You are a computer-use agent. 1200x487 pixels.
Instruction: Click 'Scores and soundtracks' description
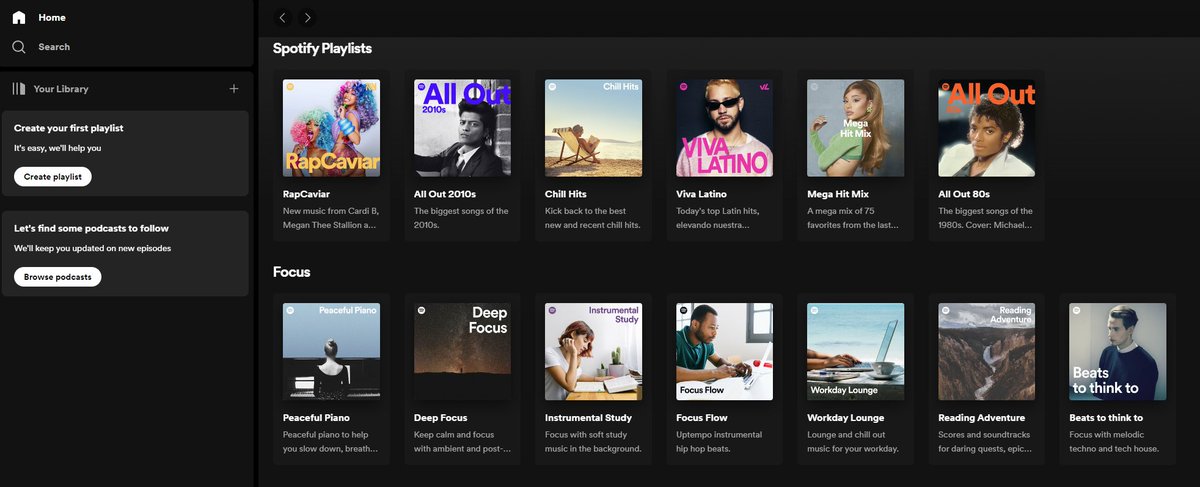point(986,442)
